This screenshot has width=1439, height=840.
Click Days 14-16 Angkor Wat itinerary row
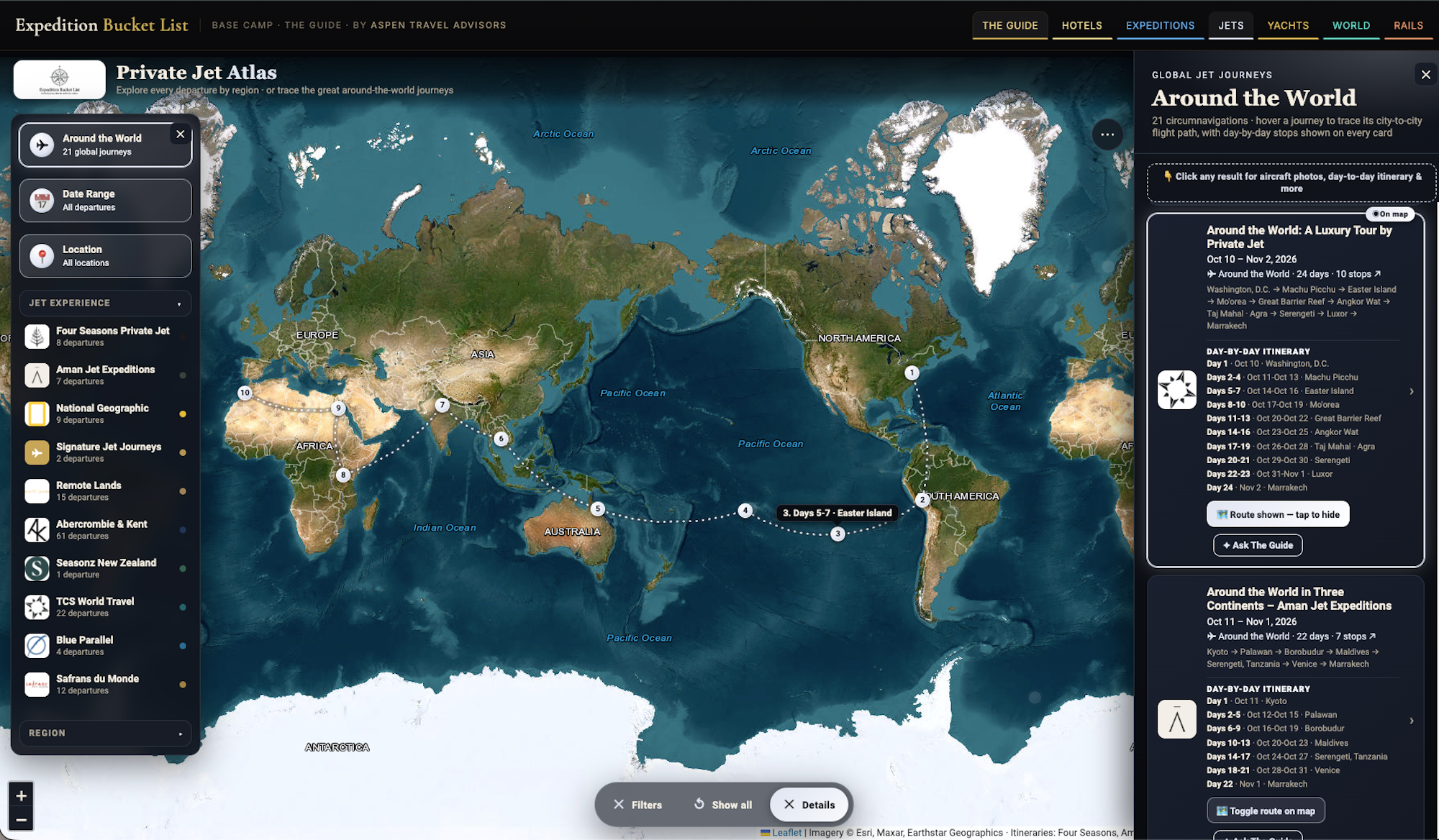tap(1282, 432)
